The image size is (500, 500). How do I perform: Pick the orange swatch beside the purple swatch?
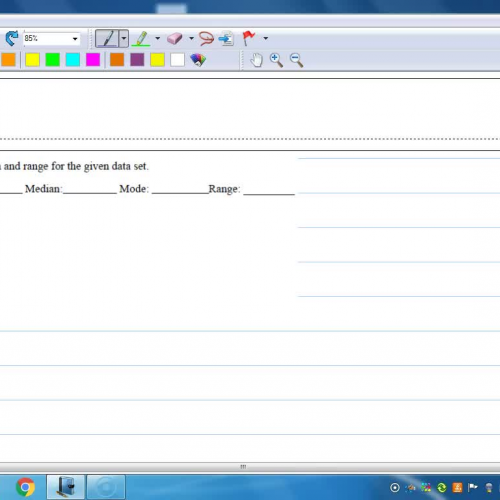(x=117, y=60)
